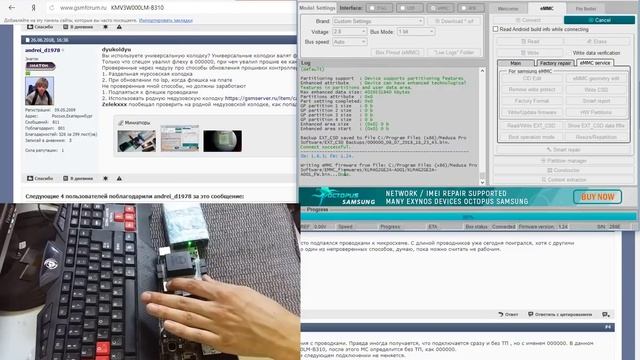Screen dimensions: 640x360
Task: Select the last Interface radio option
Action: [471, 8]
